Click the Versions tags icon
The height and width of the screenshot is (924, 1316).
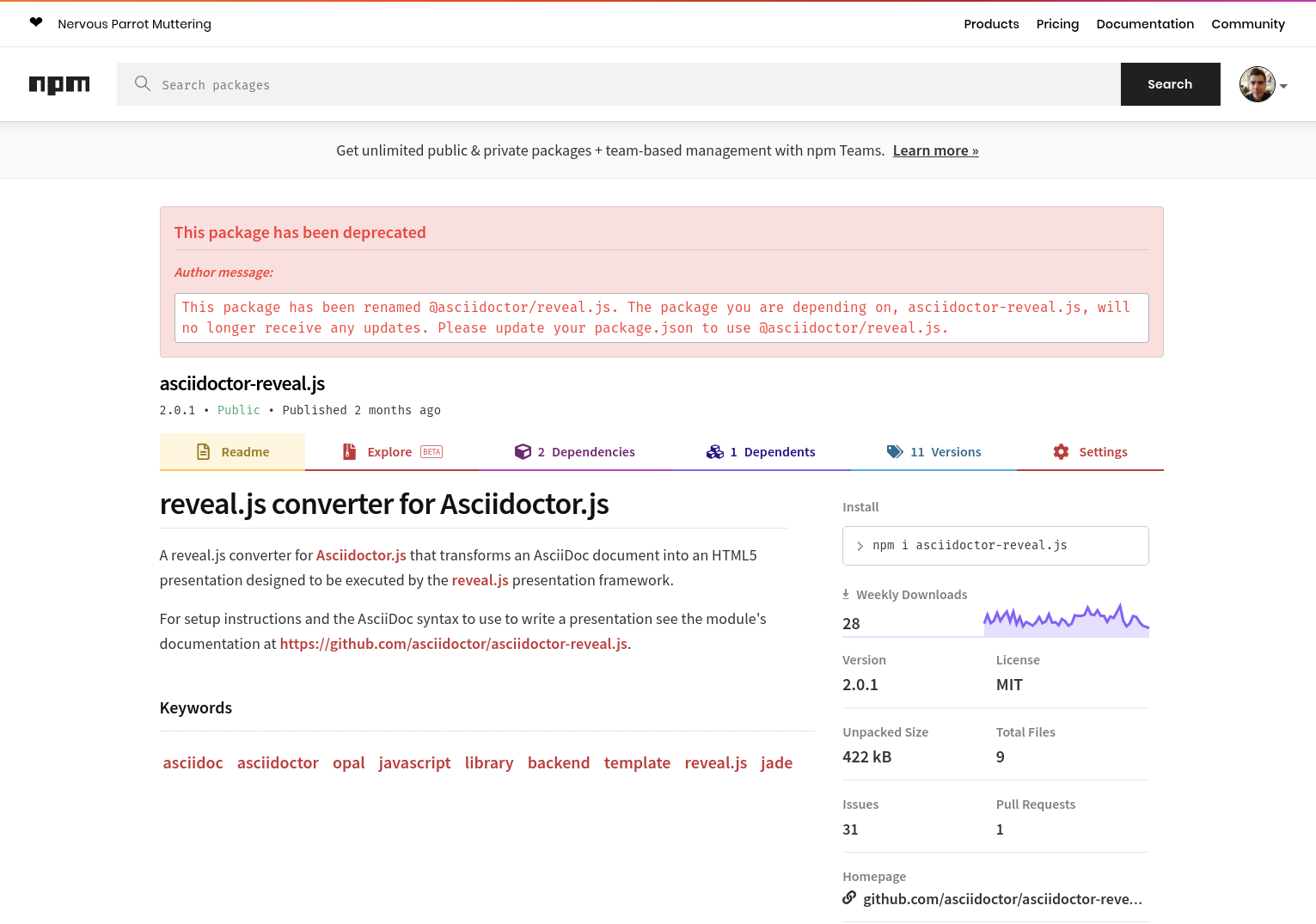896,451
